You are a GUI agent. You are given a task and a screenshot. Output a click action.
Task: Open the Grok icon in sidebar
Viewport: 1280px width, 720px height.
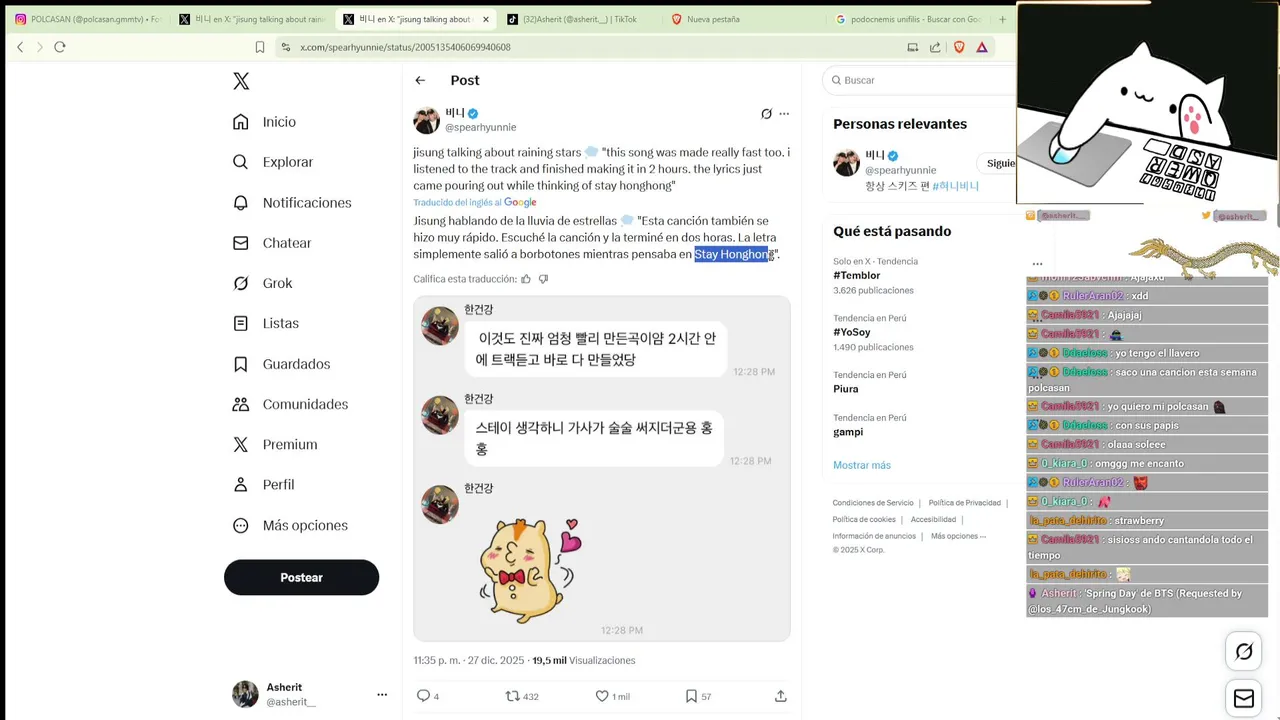tap(240, 283)
